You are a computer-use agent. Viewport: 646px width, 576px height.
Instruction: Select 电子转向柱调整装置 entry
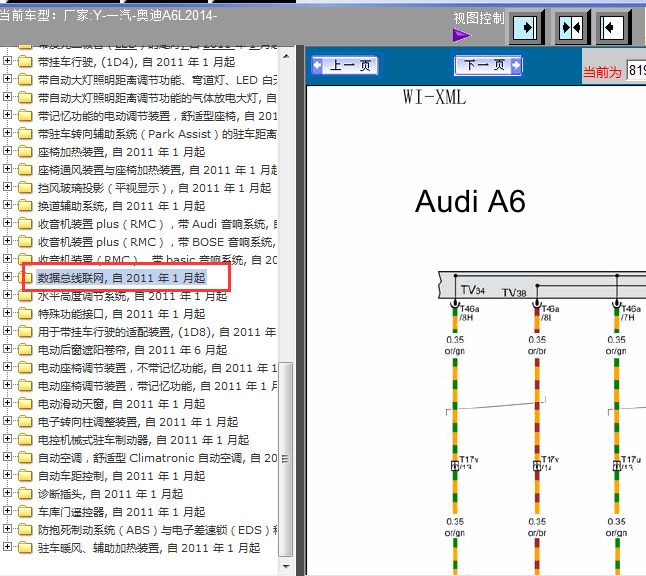coord(138,422)
